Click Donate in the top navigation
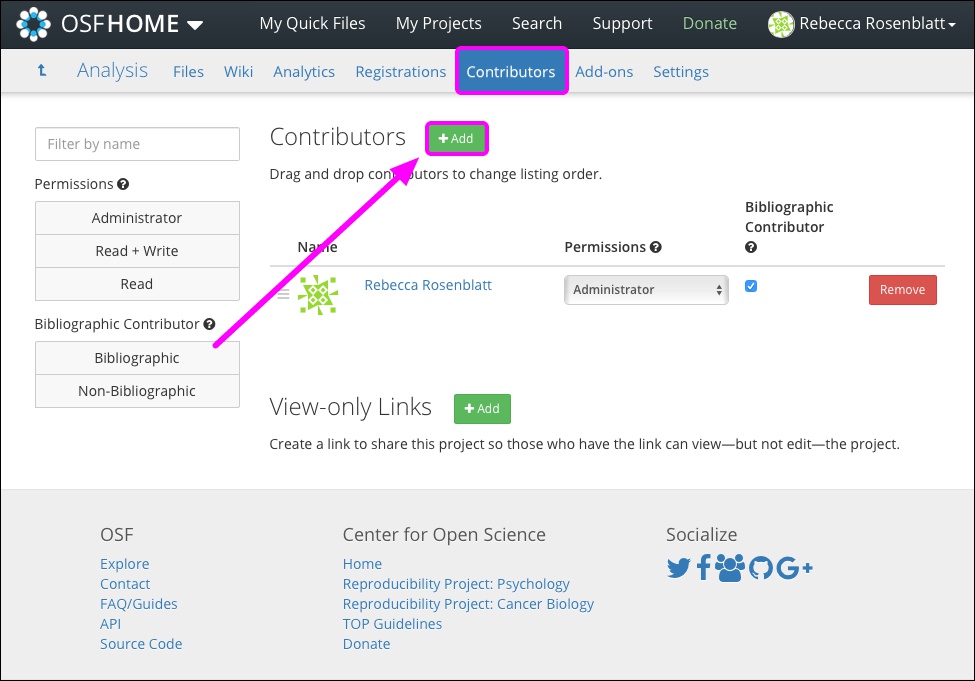Viewport: 975px width, 681px height. tap(709, 24)
